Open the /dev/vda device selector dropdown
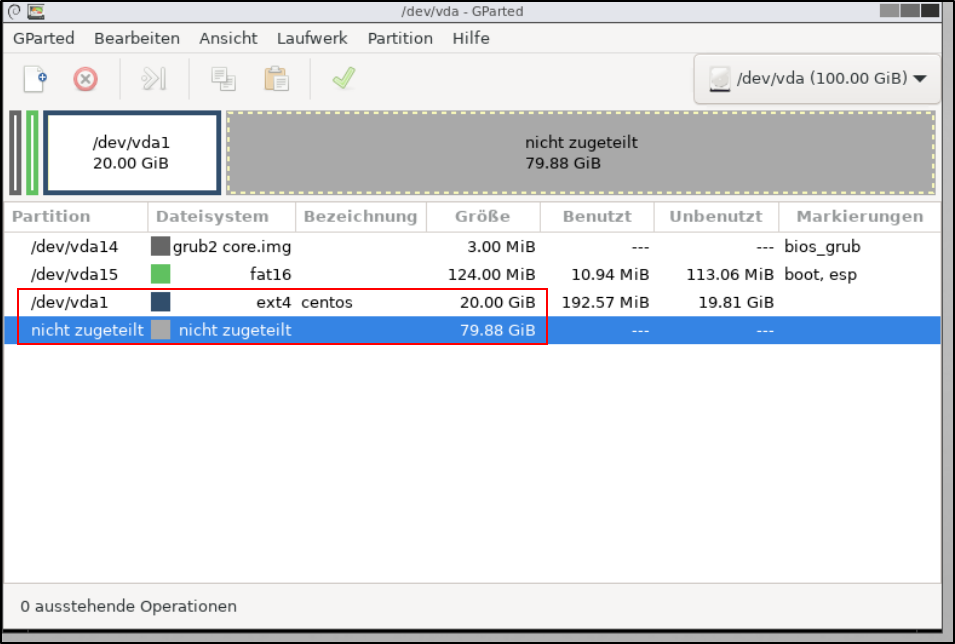955x644 pixels. coord(815,78)
